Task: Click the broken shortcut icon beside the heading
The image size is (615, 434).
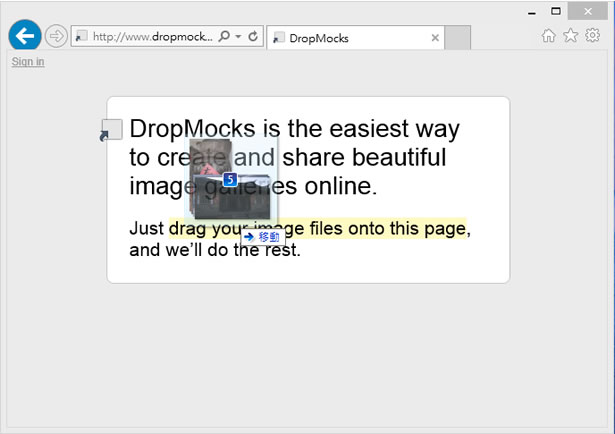Action: pos(111,130)
